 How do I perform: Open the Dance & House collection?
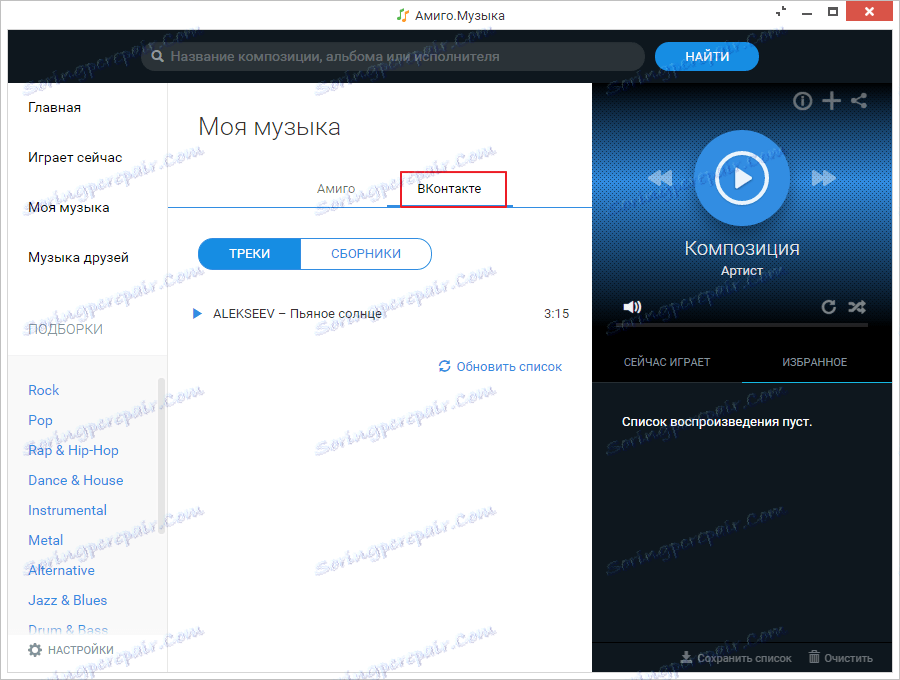[76, 480]
